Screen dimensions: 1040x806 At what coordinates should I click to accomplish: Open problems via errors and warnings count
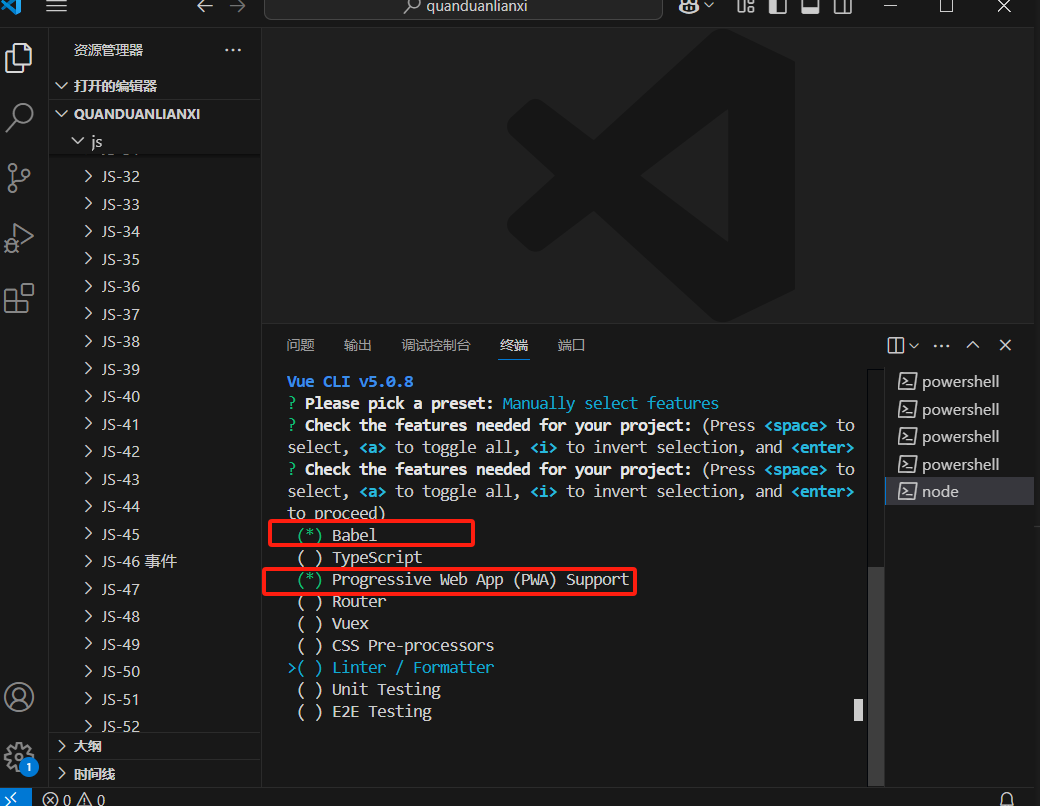(74, 799)
